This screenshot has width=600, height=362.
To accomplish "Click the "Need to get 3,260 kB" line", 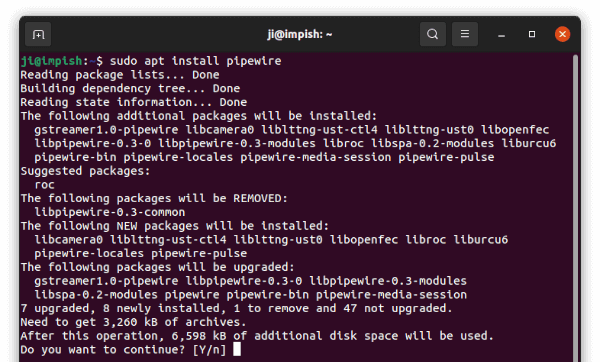I will click(133, 322).
